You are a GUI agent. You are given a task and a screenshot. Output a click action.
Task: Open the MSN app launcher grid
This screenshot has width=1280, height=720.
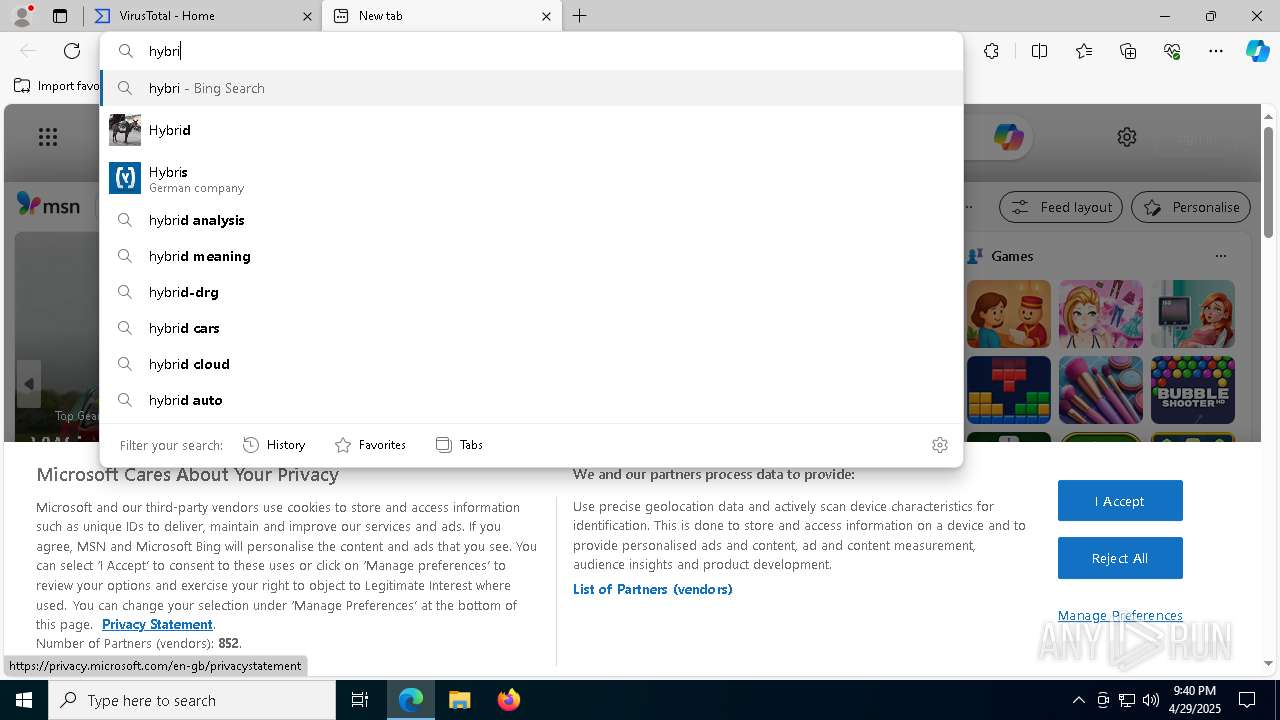tap(48, 137)
